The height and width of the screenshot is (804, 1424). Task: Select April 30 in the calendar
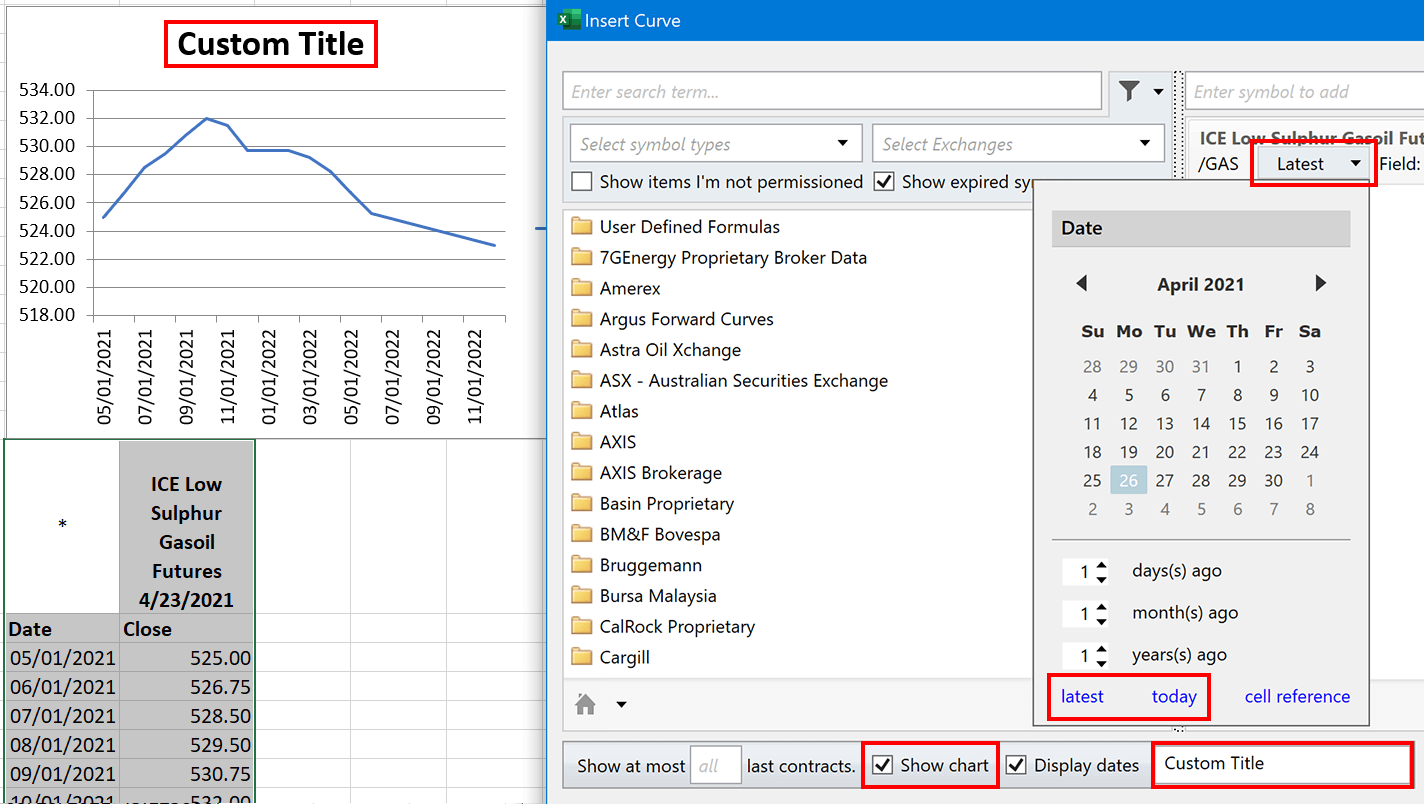tap(1273, 481)
